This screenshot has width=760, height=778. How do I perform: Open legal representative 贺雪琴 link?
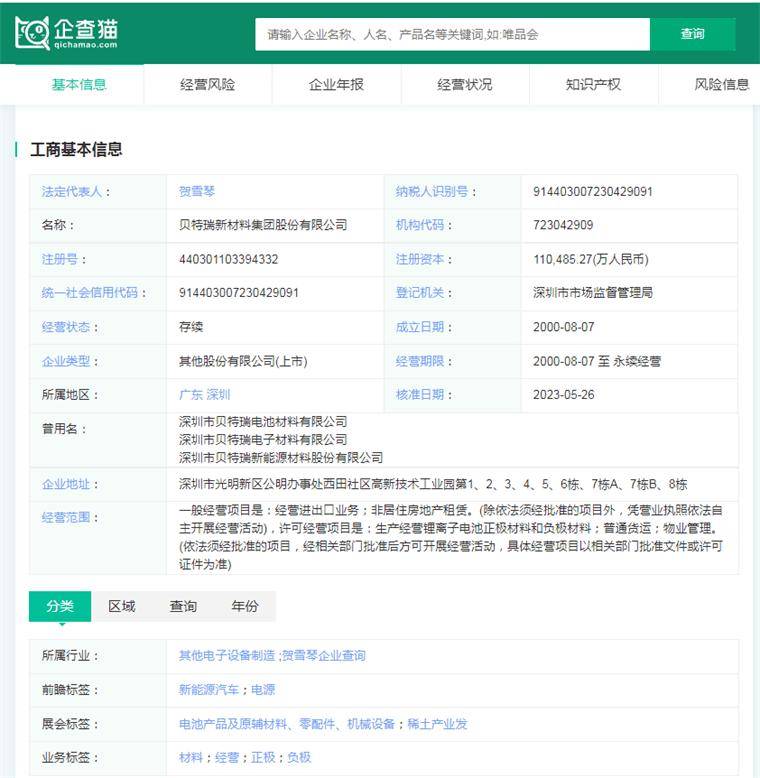[x=197, y=192]
